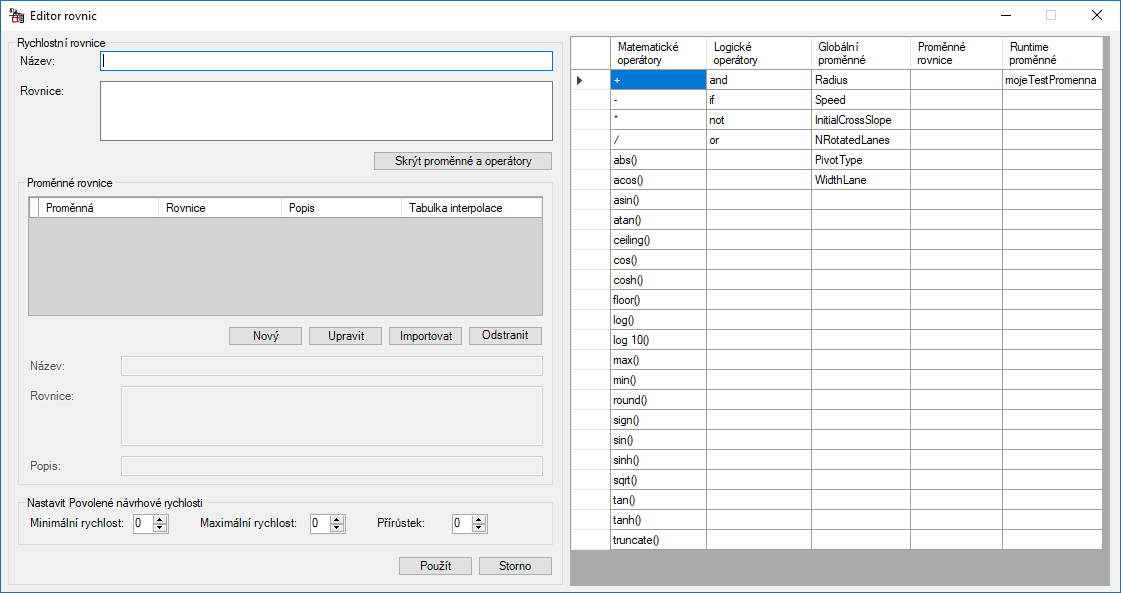This screenshot has width=1121, height=593.
Task: Click Skrýt proměnné a operátory button
Action: pyautogui.click(x=463, y=161)
